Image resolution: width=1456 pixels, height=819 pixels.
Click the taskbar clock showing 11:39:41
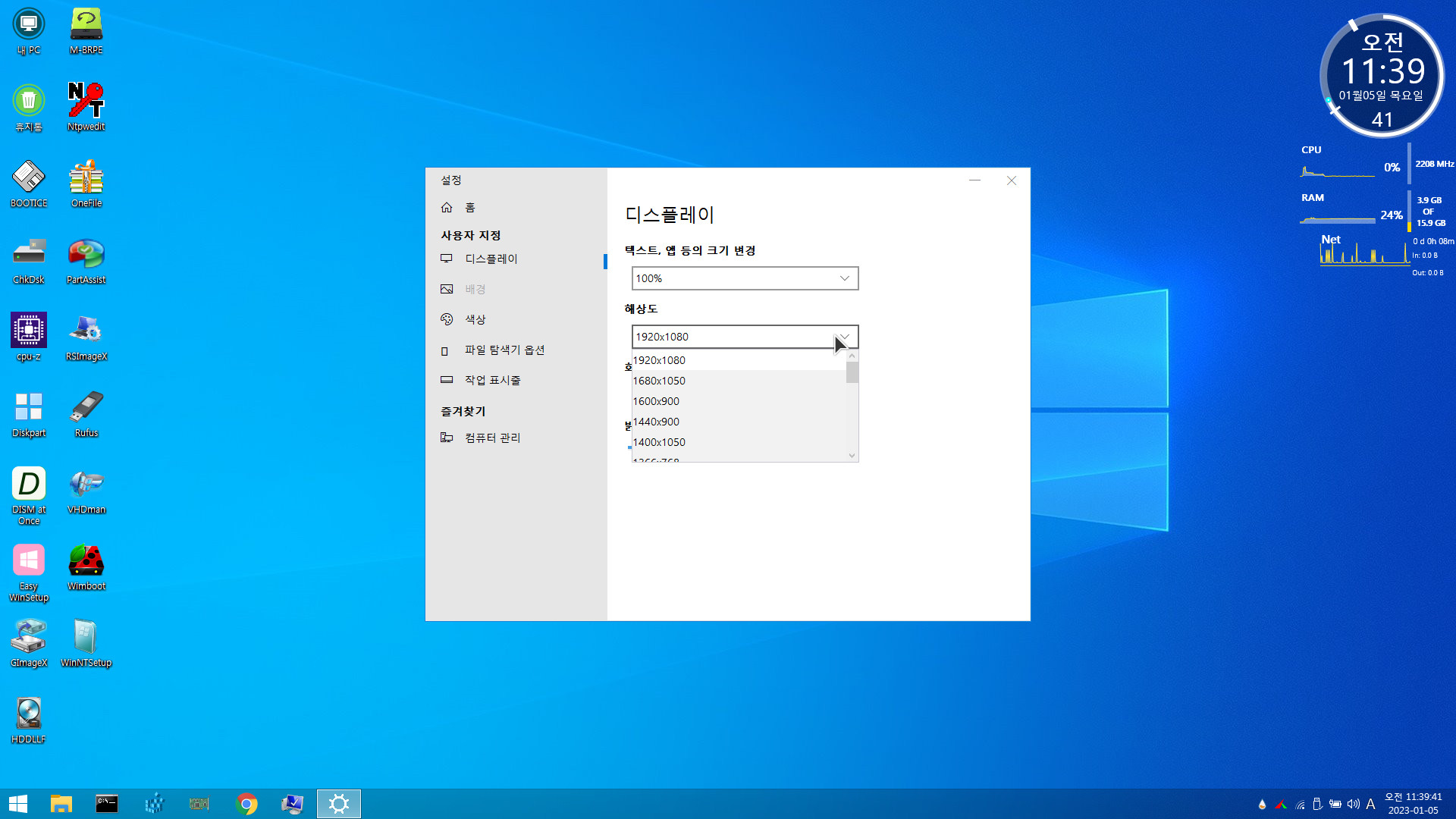coord(1414,804)
